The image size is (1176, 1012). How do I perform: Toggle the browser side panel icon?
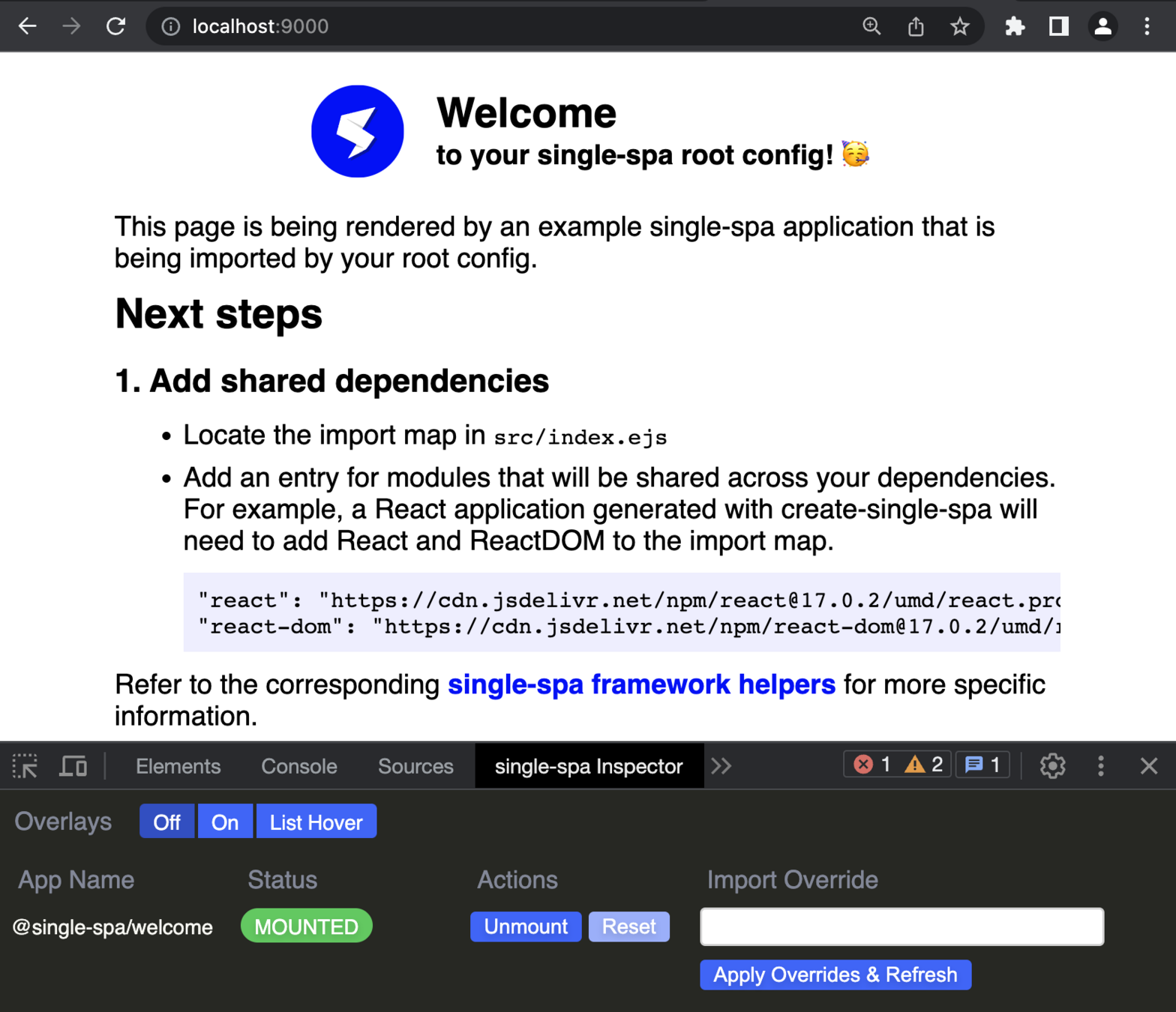pyautogui.click(x=1059, y=27)
